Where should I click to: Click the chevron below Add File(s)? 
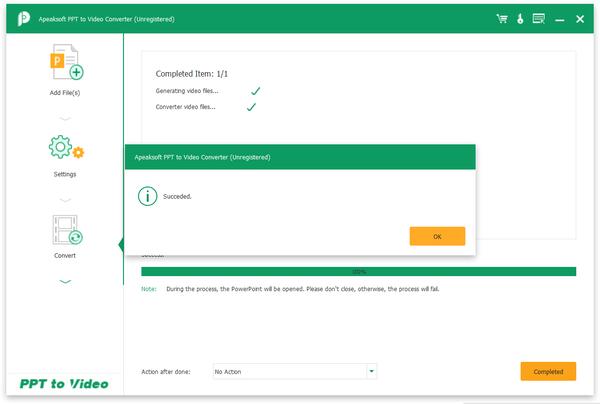click(65, 119)
